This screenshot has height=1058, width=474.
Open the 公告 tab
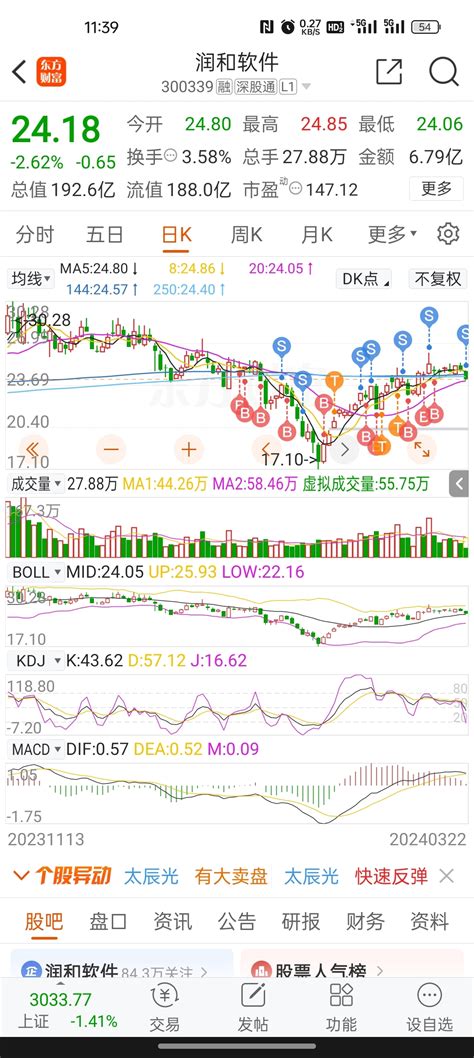237,921
